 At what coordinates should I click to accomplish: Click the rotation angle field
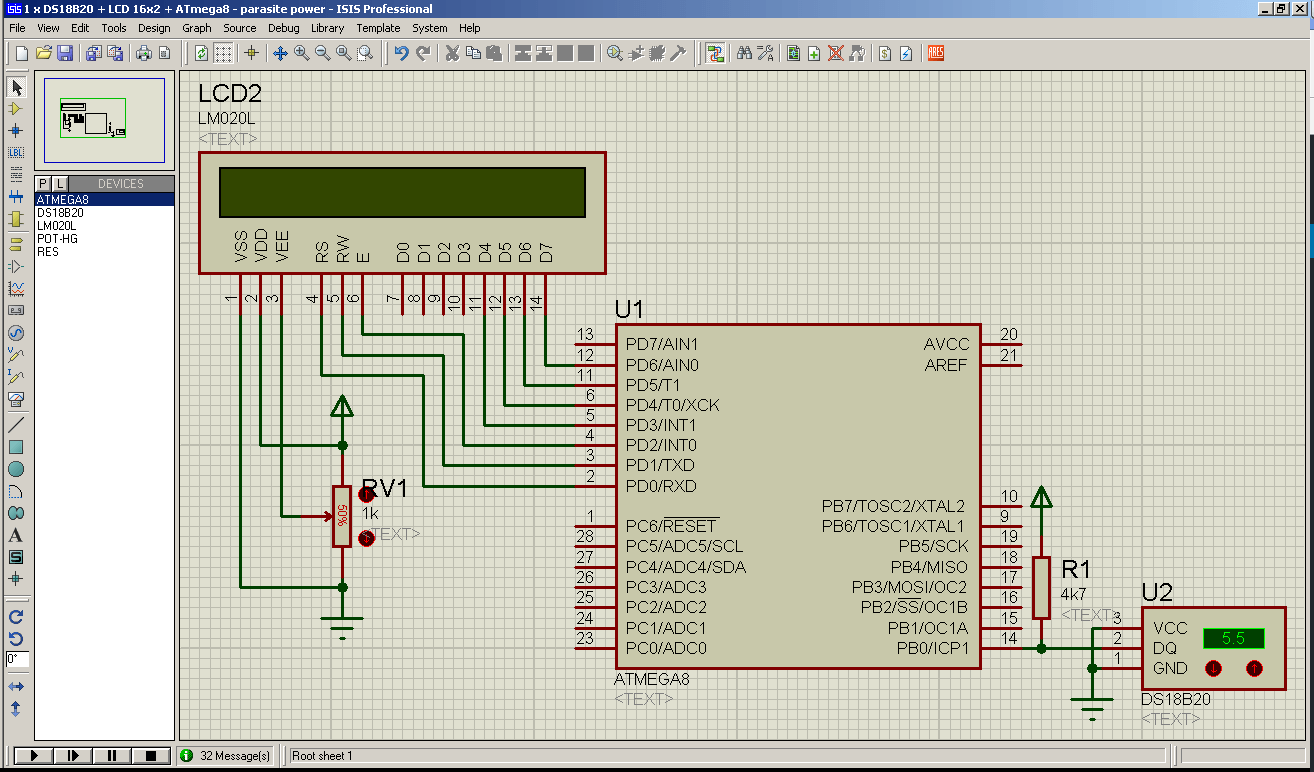(17, 660)
